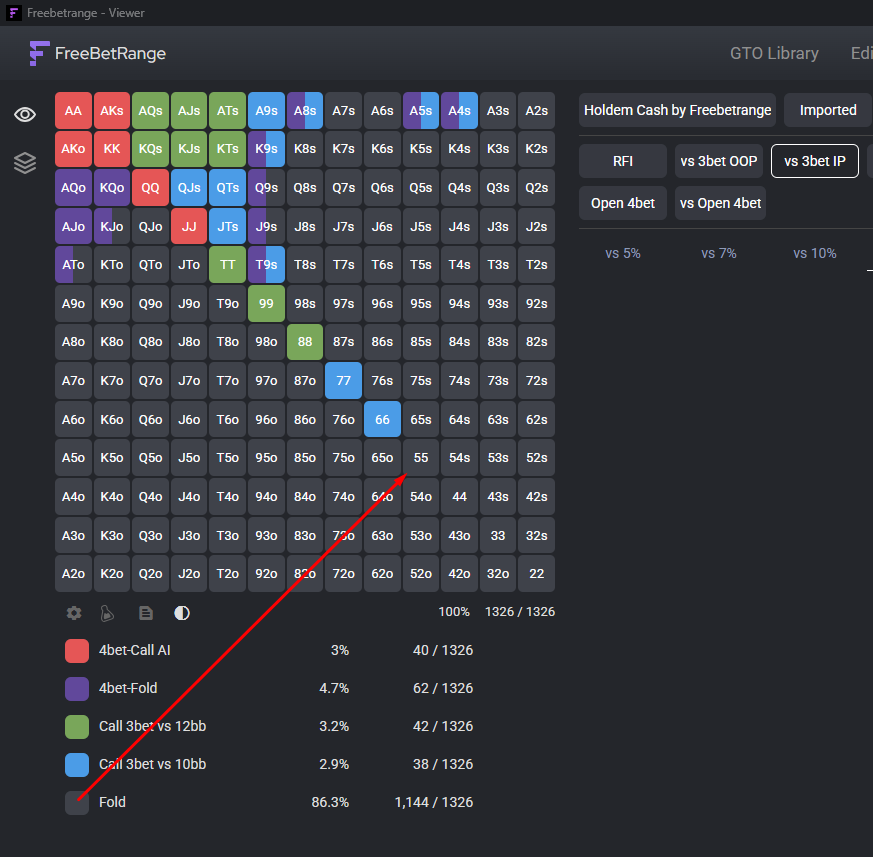Viewport: 873px width, 857px height.
Task: Open the GTO Library menu
Action: pyautogui.click(x=774, y=53)
